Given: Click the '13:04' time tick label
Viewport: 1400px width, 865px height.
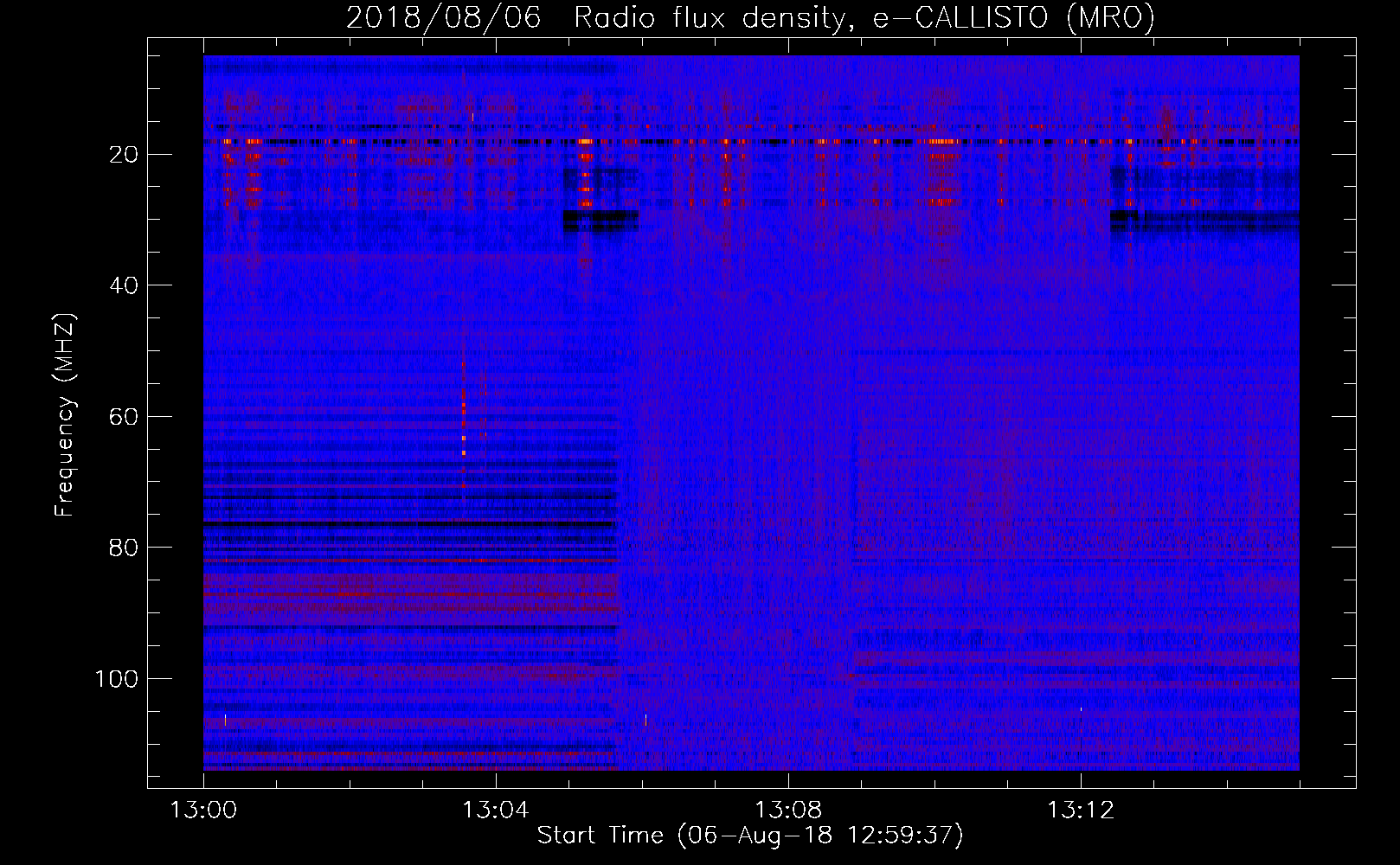Looking at the screenshot, I should coord(496,811).
